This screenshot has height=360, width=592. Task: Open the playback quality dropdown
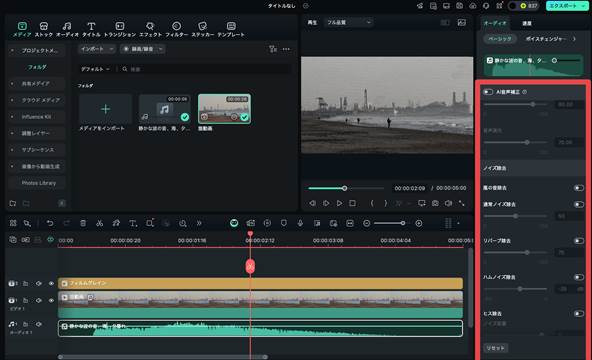point(348,23)
